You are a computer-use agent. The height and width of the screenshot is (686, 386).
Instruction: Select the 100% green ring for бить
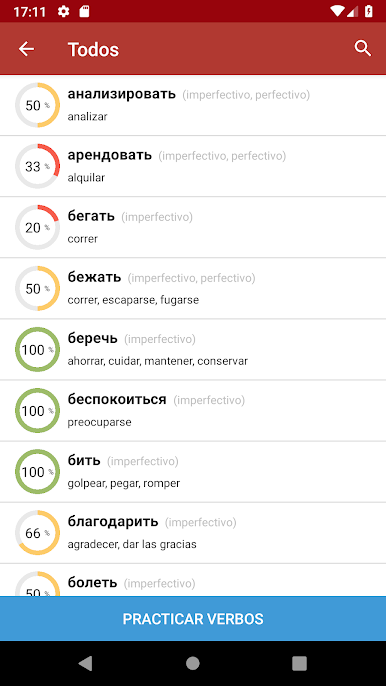point(37,472)
